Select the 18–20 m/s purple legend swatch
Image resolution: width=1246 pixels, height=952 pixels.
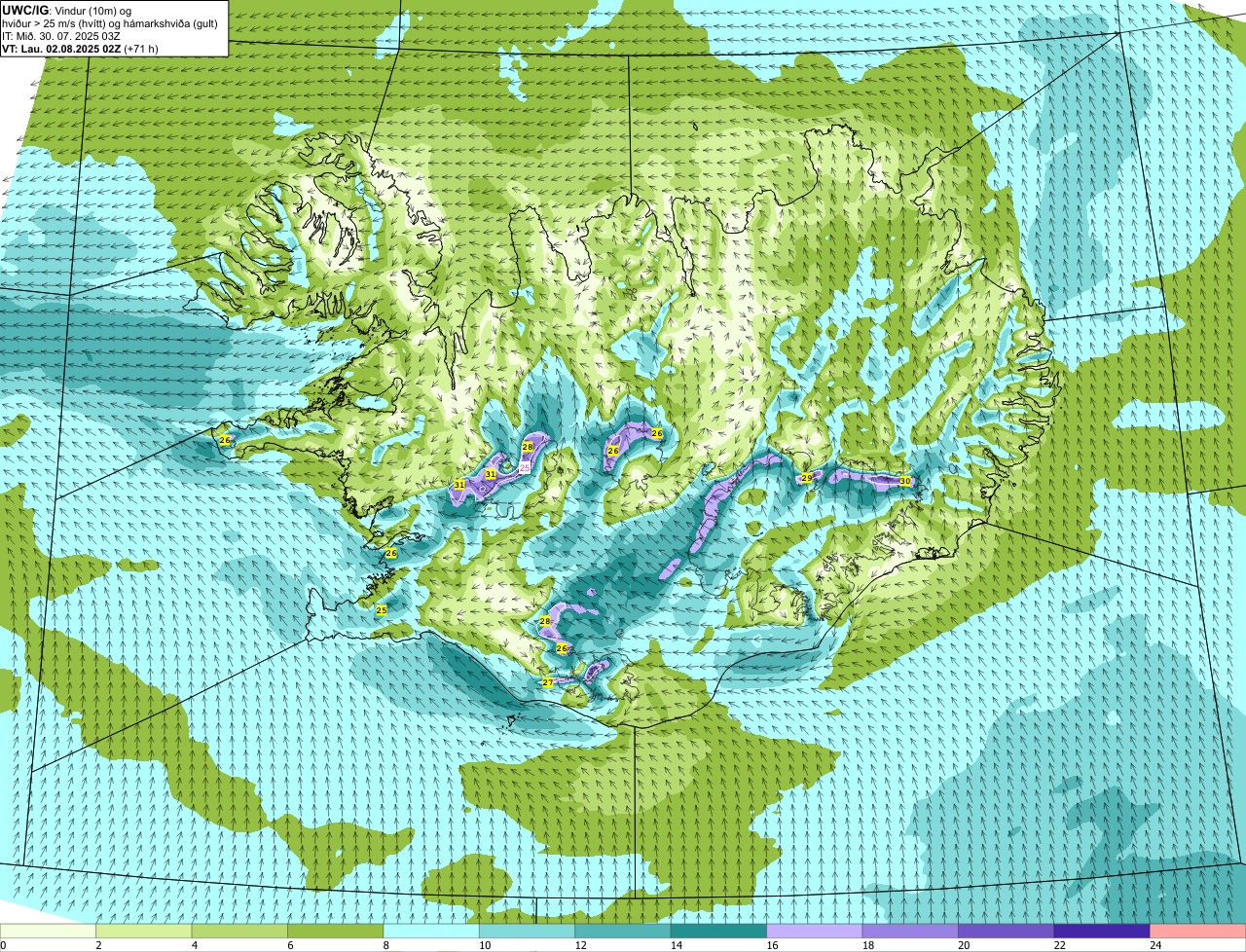coord(910,932)
